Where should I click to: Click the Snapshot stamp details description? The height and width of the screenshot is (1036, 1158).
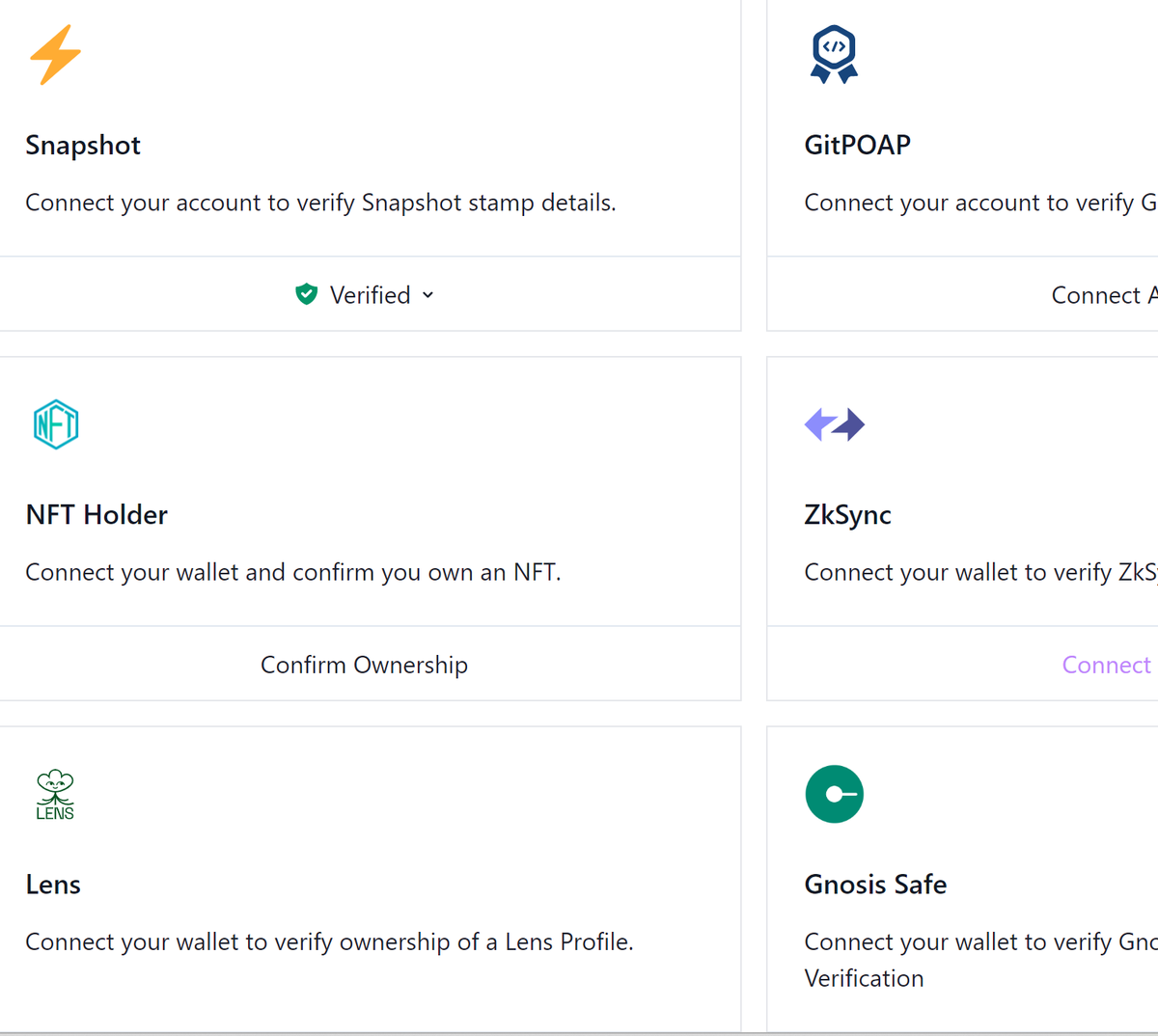pyautogui.click(x=320, y=203)
